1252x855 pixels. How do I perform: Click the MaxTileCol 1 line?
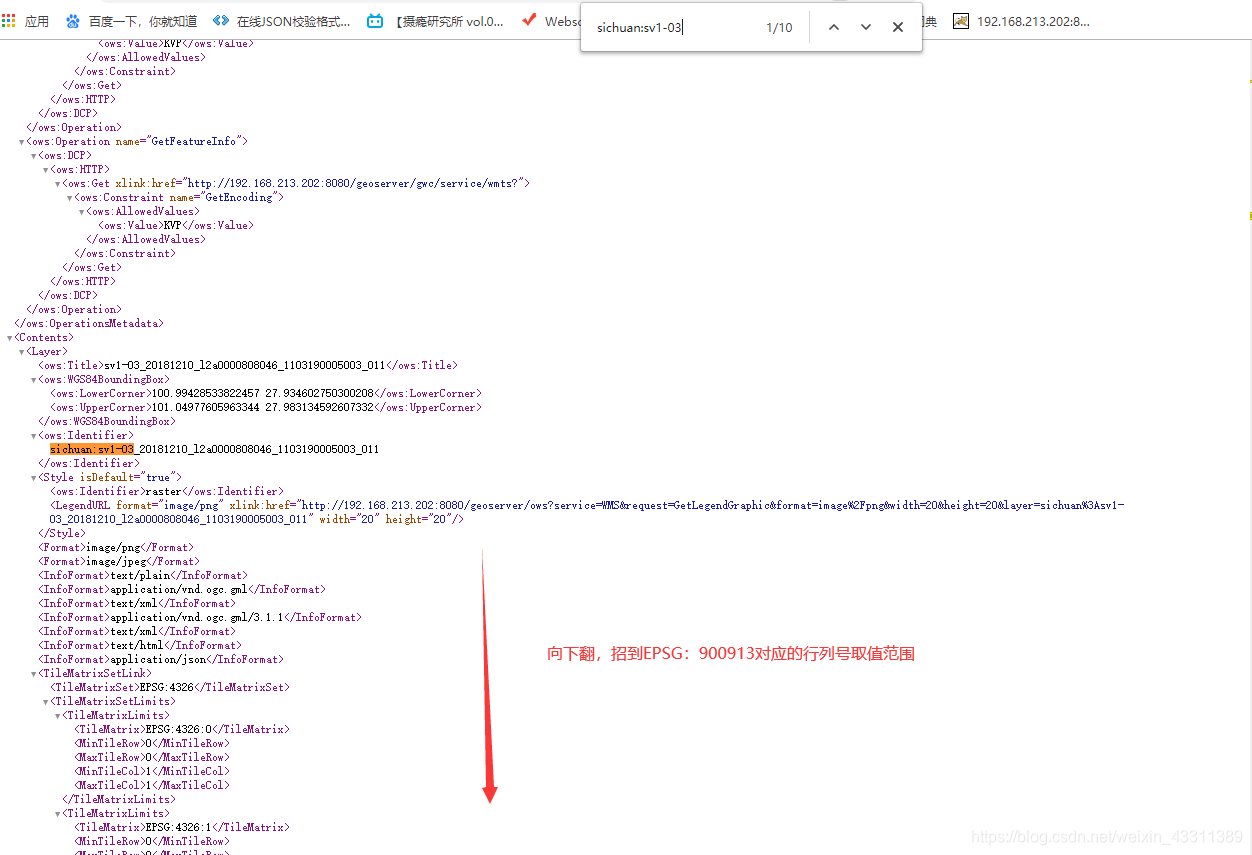(x=152, y=786)
